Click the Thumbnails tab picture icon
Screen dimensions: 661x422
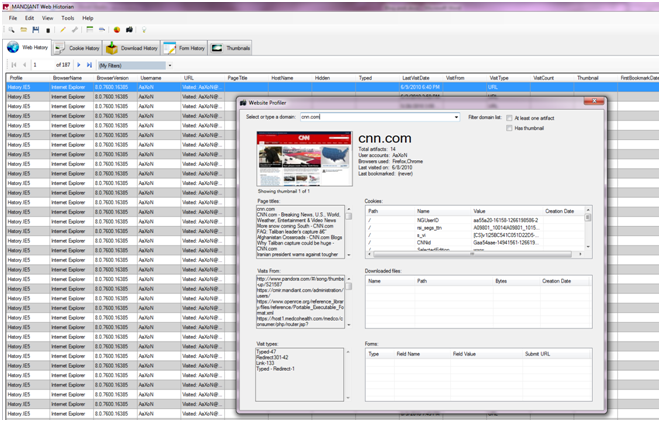click(217, 48)
